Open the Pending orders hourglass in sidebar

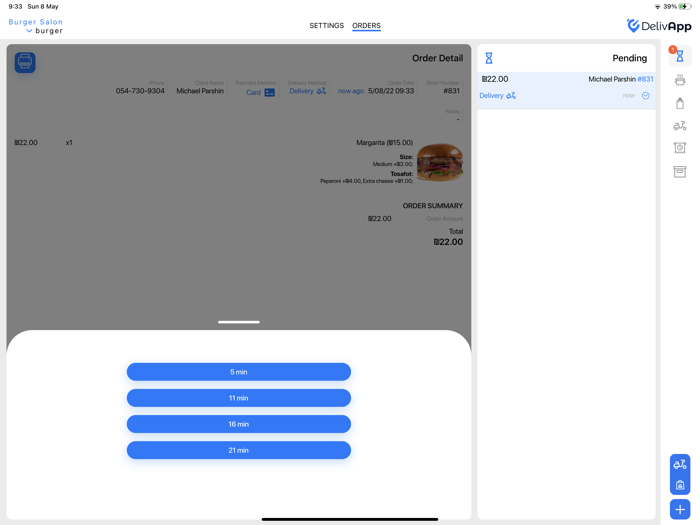coord(679,56)
